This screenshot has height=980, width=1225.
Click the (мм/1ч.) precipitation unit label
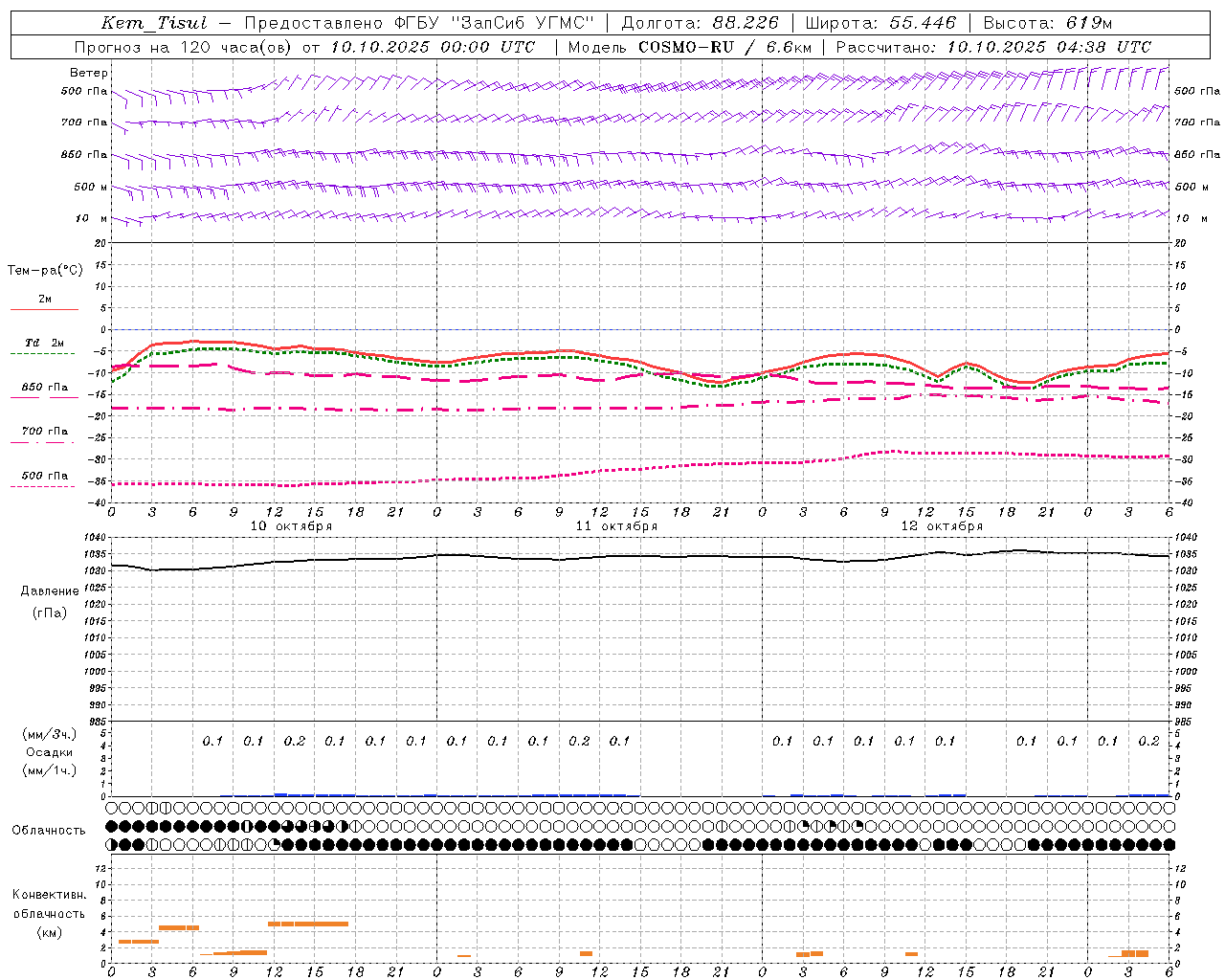tap(50, 770)
